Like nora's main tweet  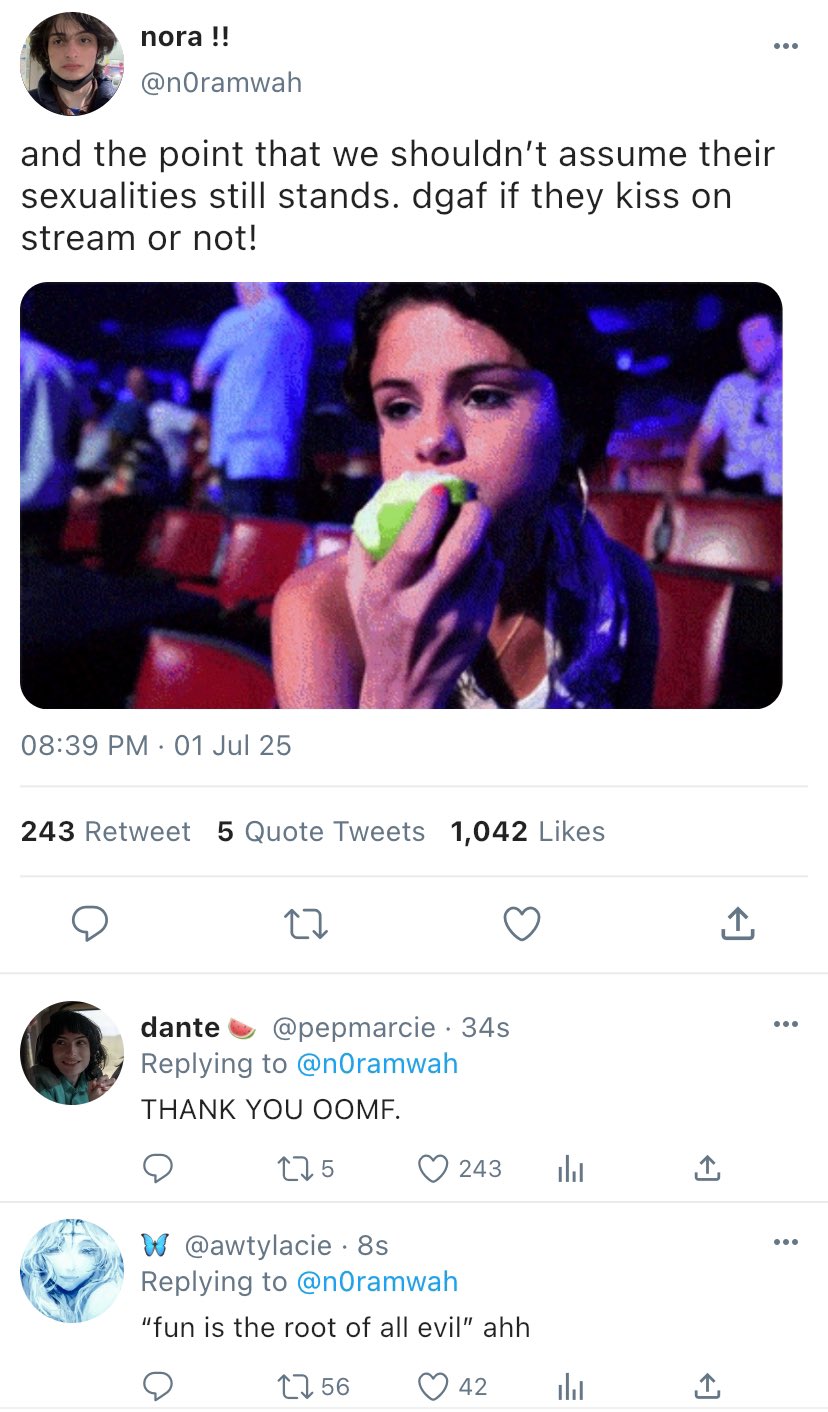pos(521,924)
